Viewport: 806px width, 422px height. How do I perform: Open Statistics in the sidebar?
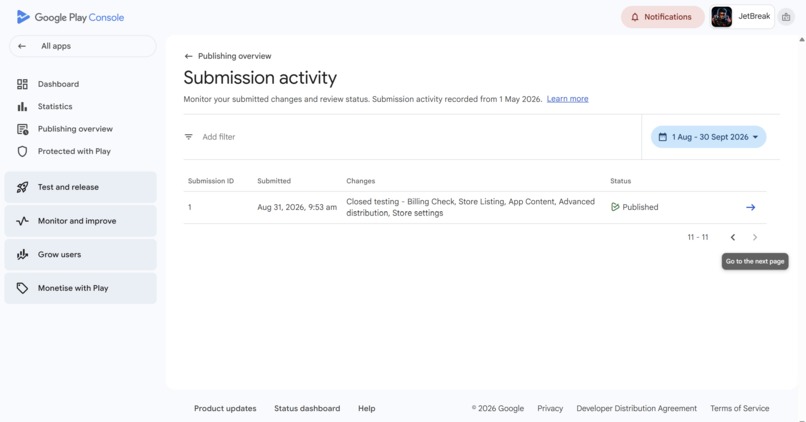click(x=54, y=106)
